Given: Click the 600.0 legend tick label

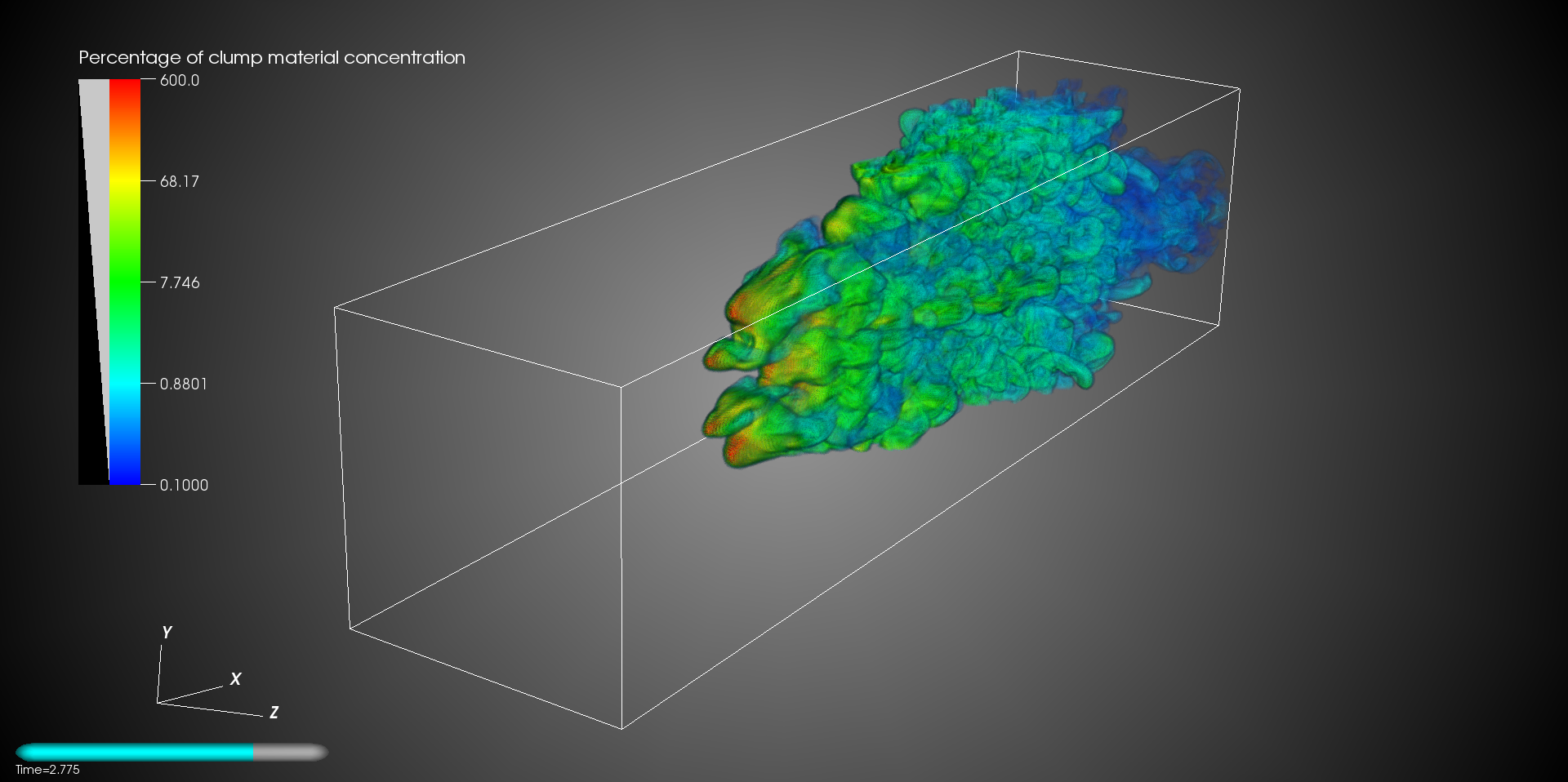Looking at the screenshot, I should click(x=180, y=80).
